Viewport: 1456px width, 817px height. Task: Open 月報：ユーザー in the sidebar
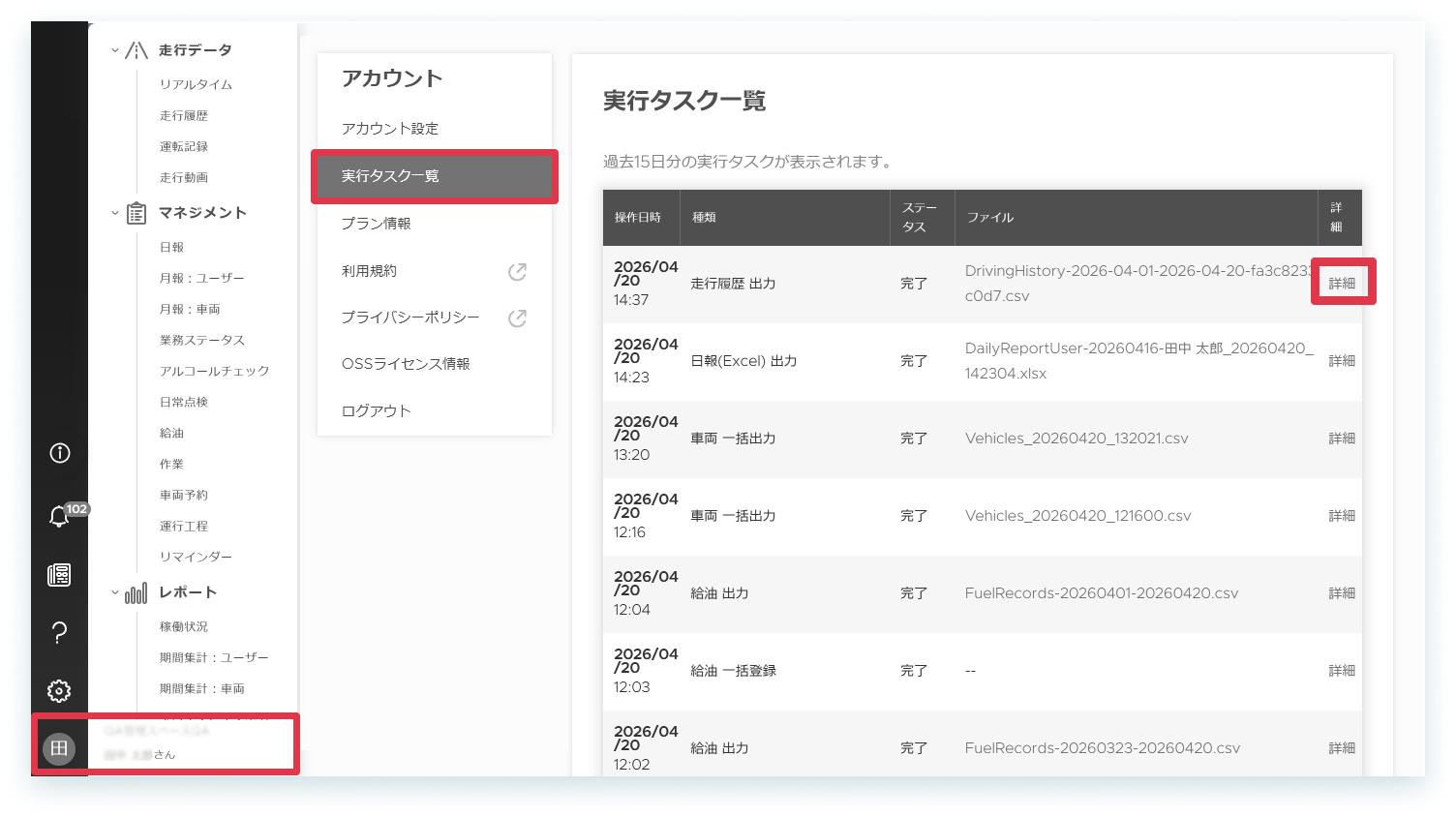point(201,279)
